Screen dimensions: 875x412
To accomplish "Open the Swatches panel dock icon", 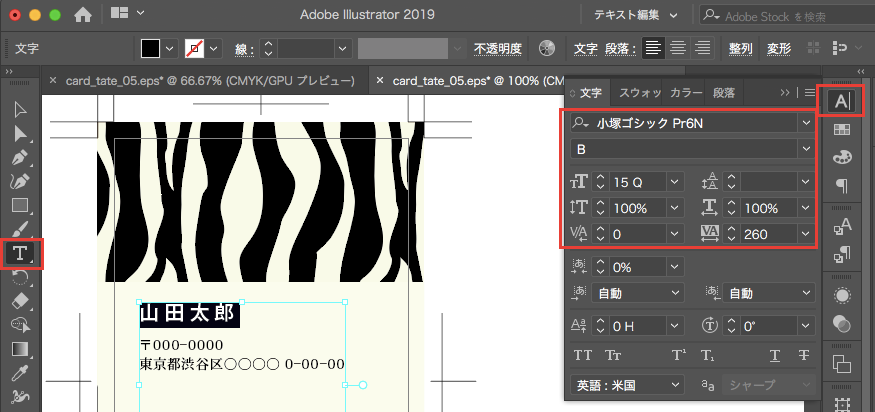I will (x=842, y=130).
